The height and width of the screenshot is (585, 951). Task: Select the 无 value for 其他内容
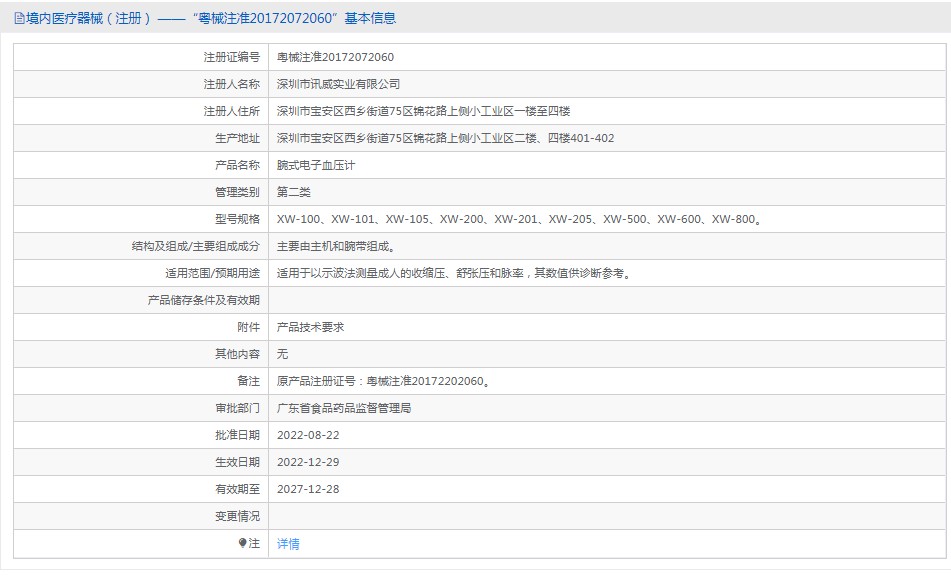click(283, 354)
